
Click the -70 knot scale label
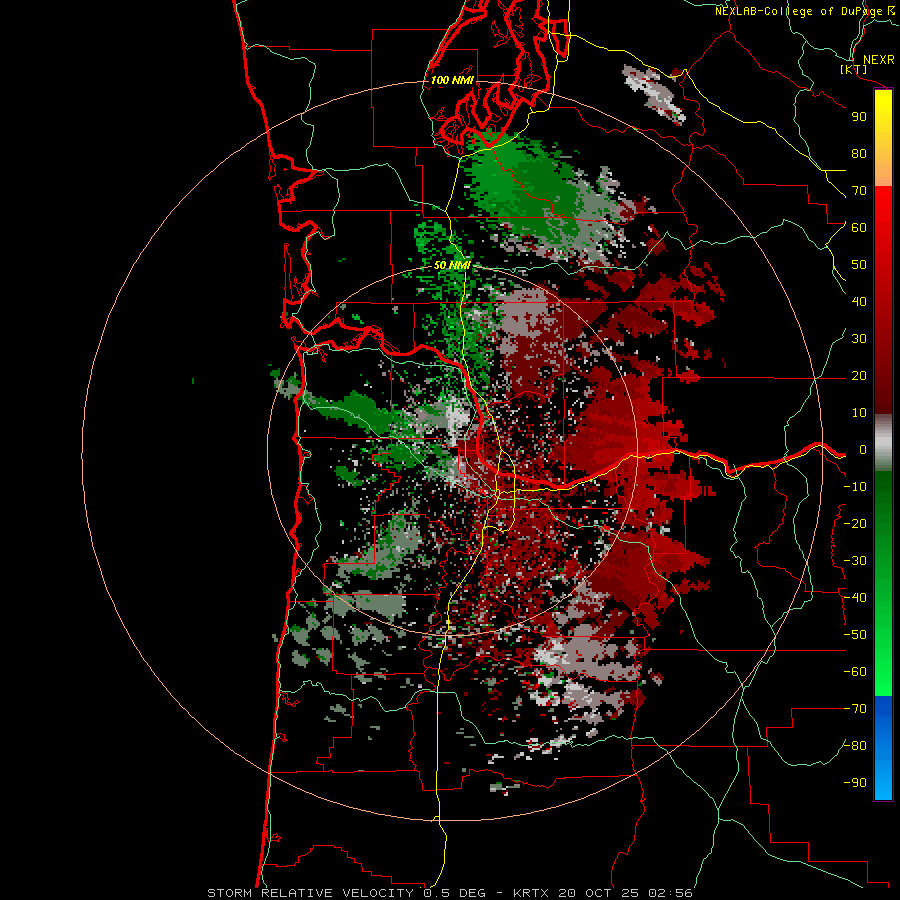tap(855, 709)
